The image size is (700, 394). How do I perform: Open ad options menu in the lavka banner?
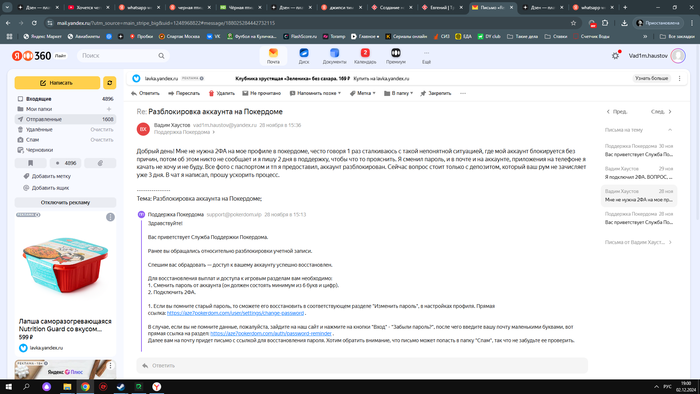click(679, 78)
